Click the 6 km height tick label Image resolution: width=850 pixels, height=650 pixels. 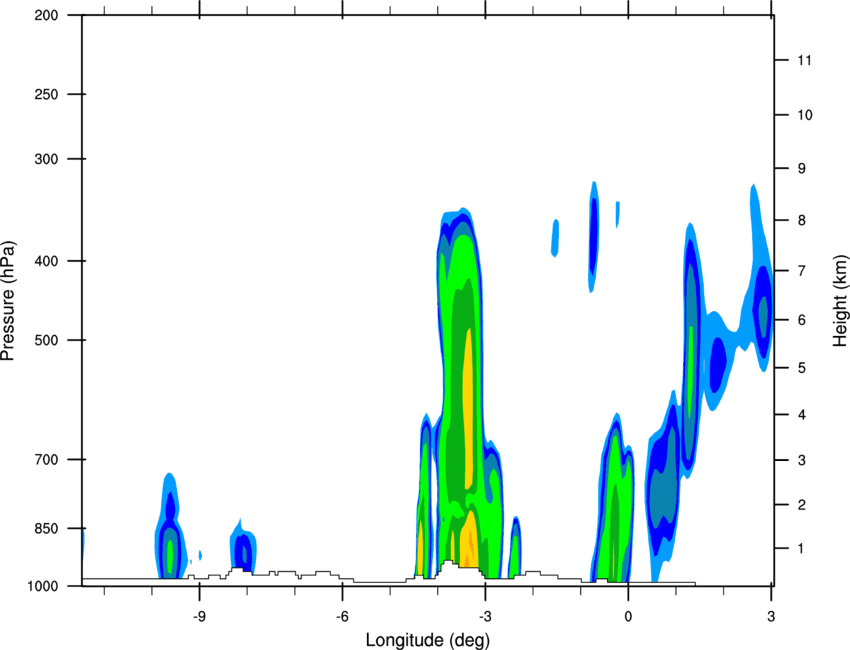[x=802, y=320]
